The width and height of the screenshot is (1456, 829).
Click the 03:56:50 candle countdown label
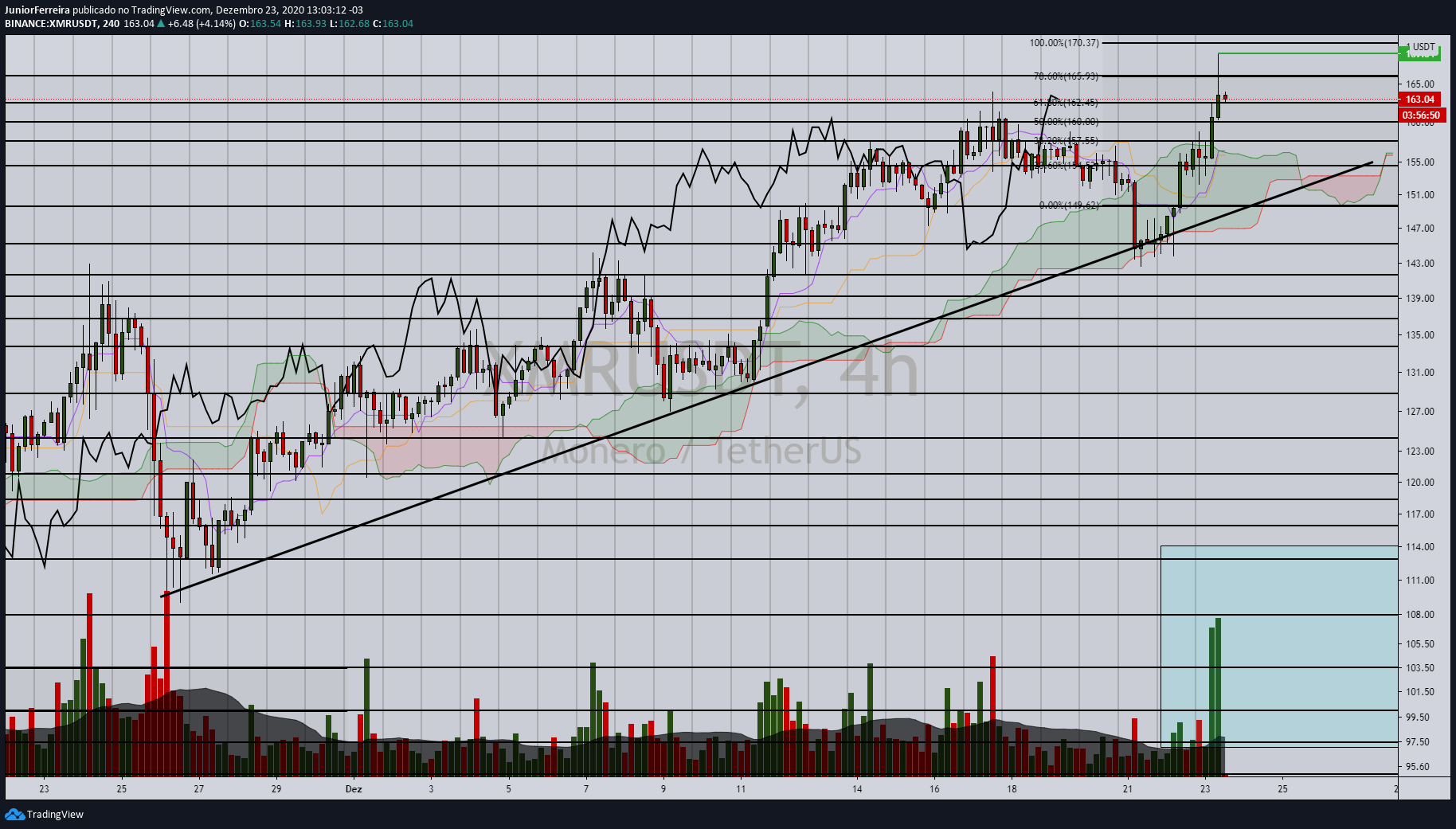tap(1421, 115)
